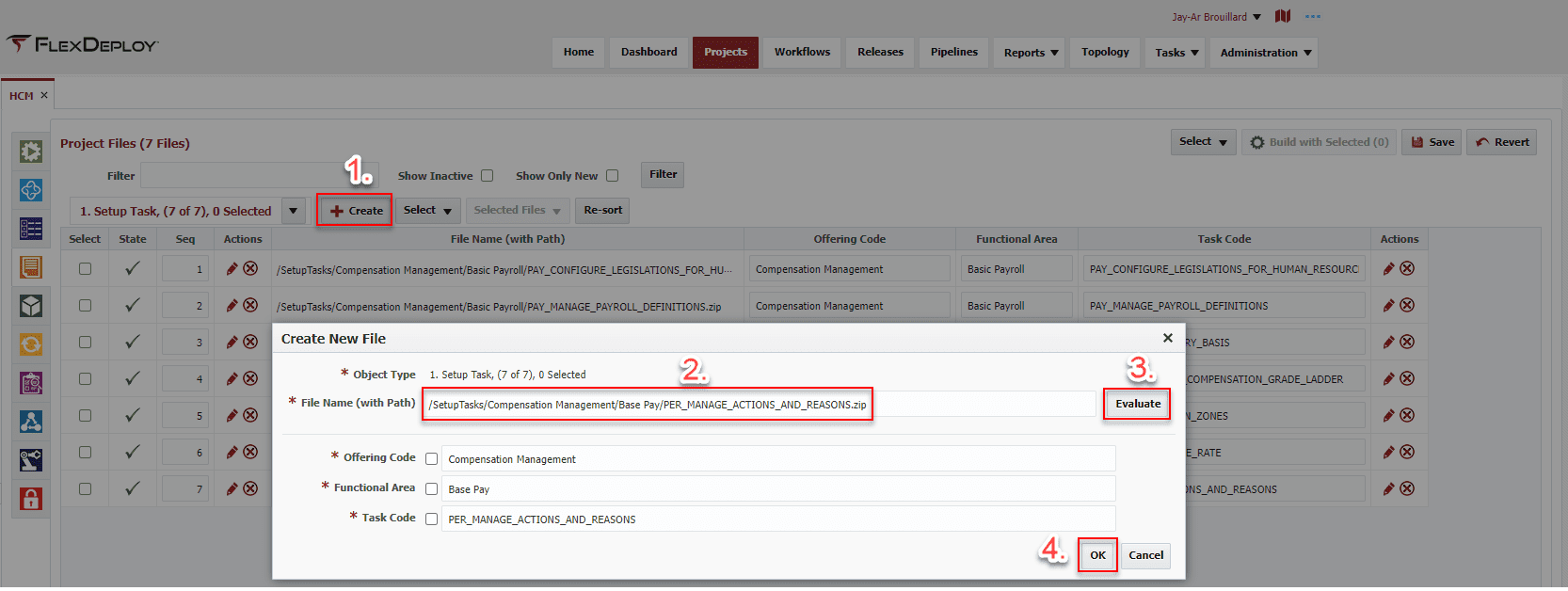Screen dimensions: 1568x591
Task: Delete row 7 with left X icon
Action: pos(250,489)
